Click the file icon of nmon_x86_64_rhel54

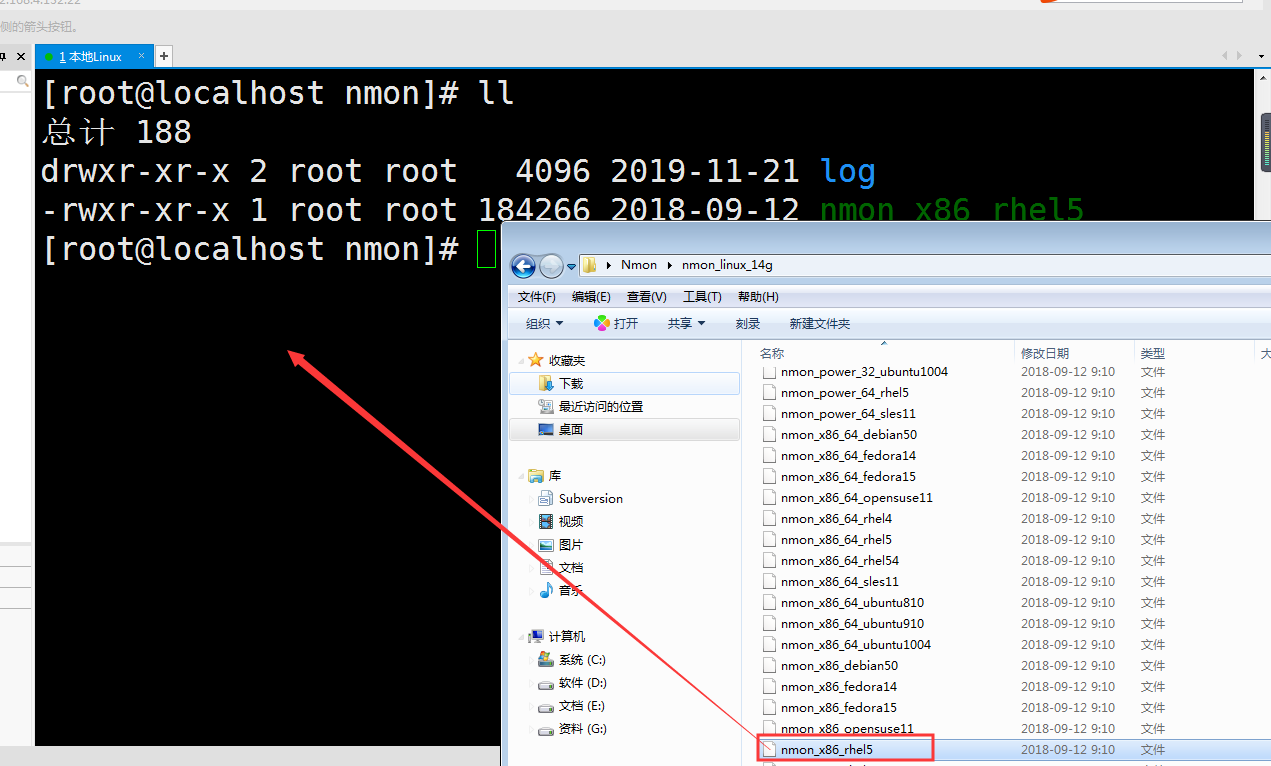pyautogui.click(x=769, y=561)
